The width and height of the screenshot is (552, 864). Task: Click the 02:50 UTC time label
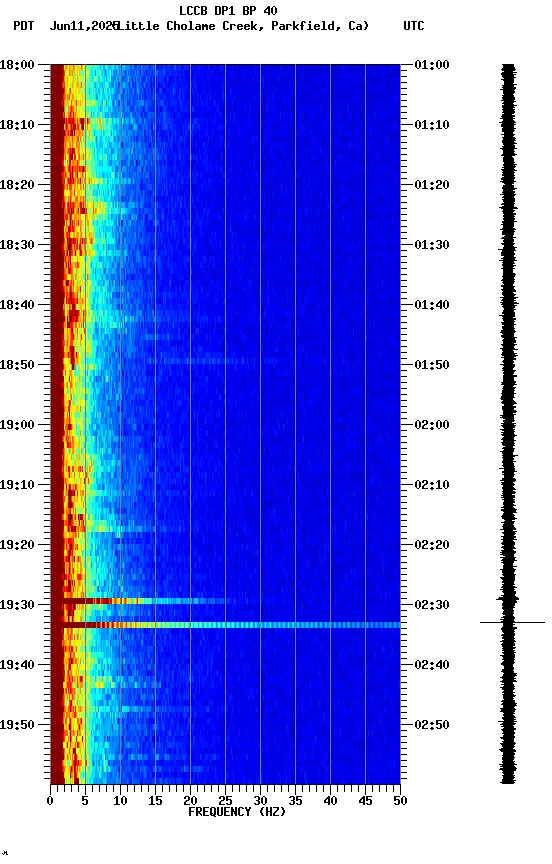click(432, 725)
